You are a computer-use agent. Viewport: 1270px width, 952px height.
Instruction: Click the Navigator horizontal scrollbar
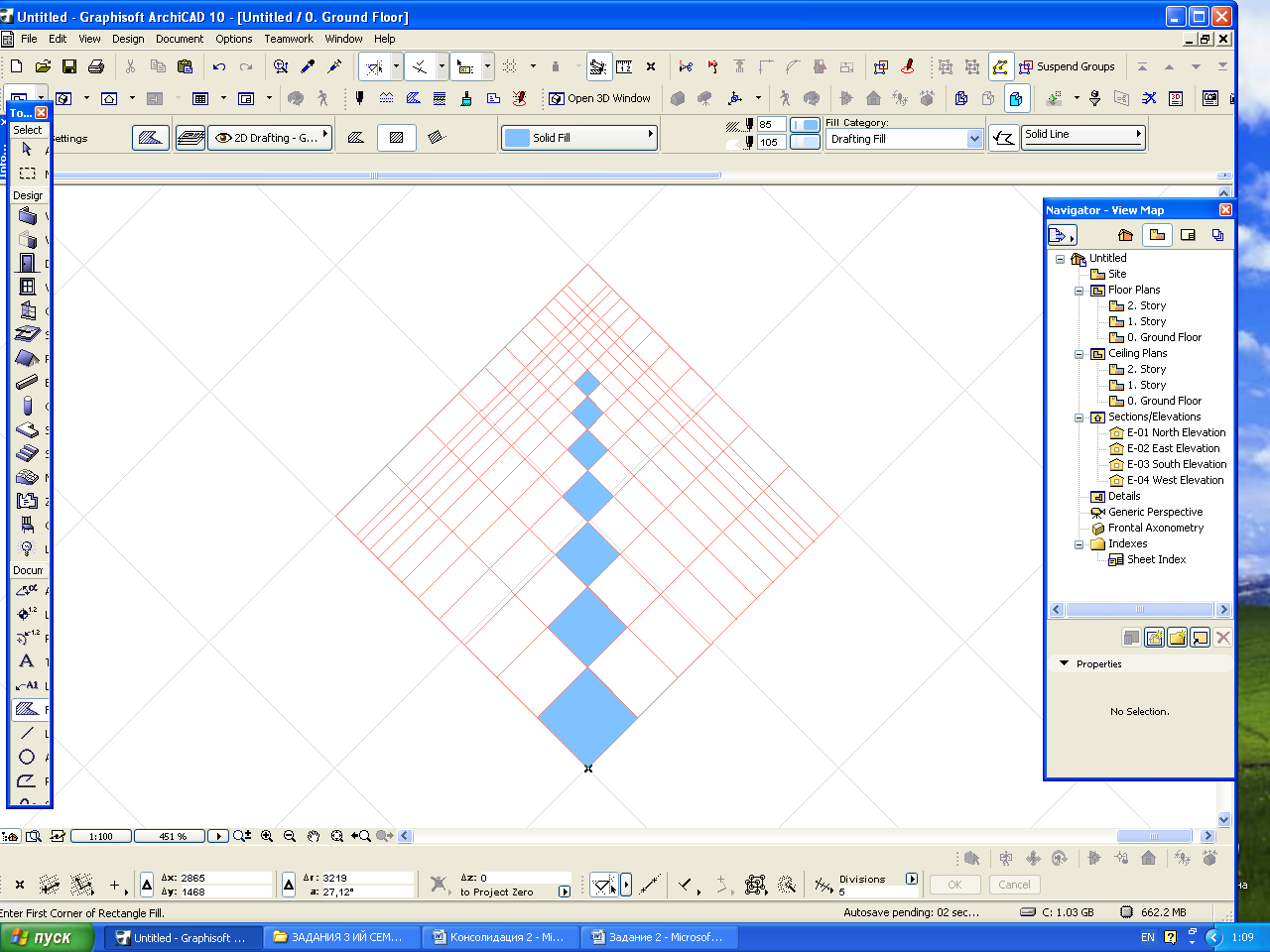pyautogui.click(x=1140, y=610)
